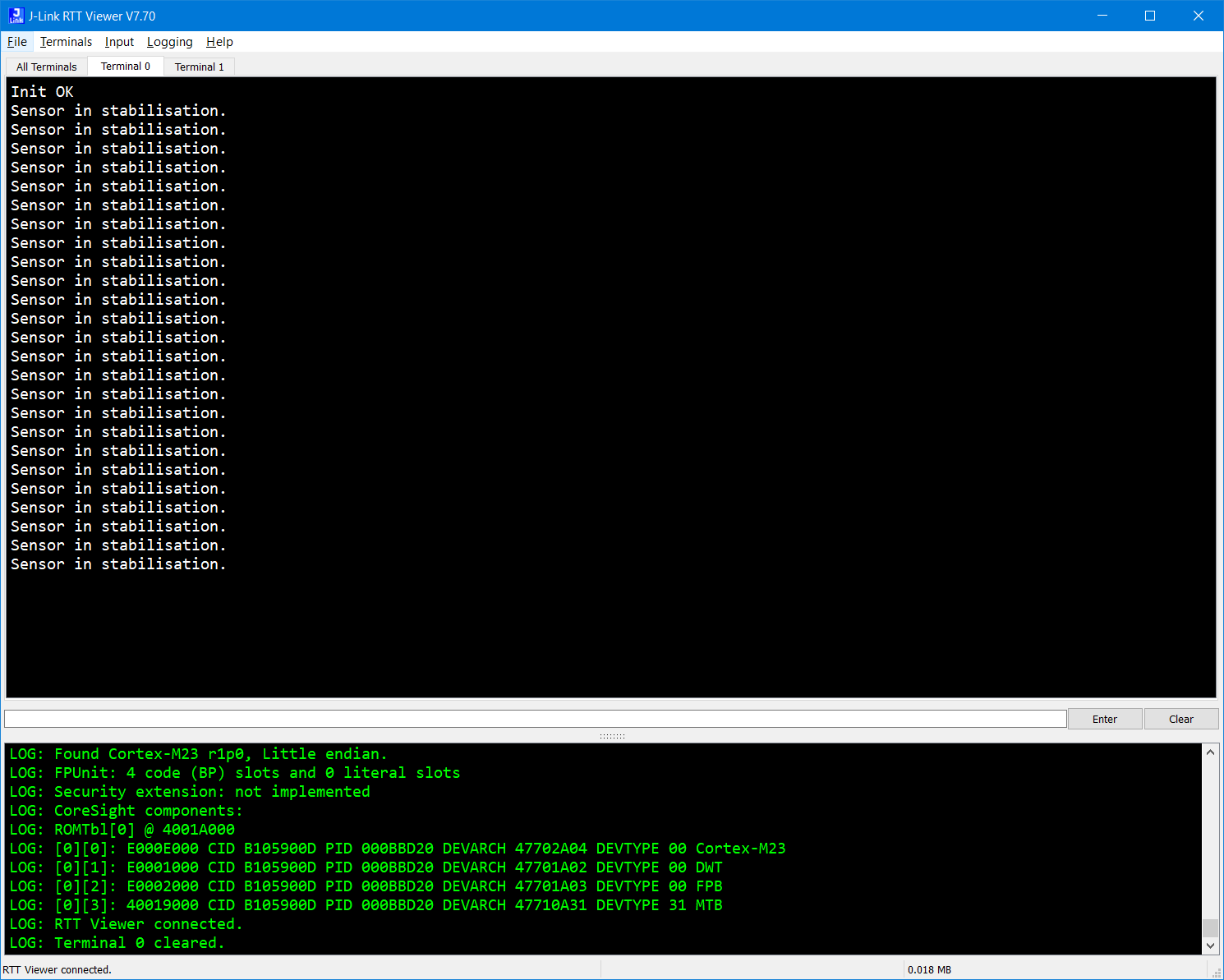Select the Terminal 0 tab
Image resolution: width=1224 pixels, height=980 pixels.
(126, 66)
